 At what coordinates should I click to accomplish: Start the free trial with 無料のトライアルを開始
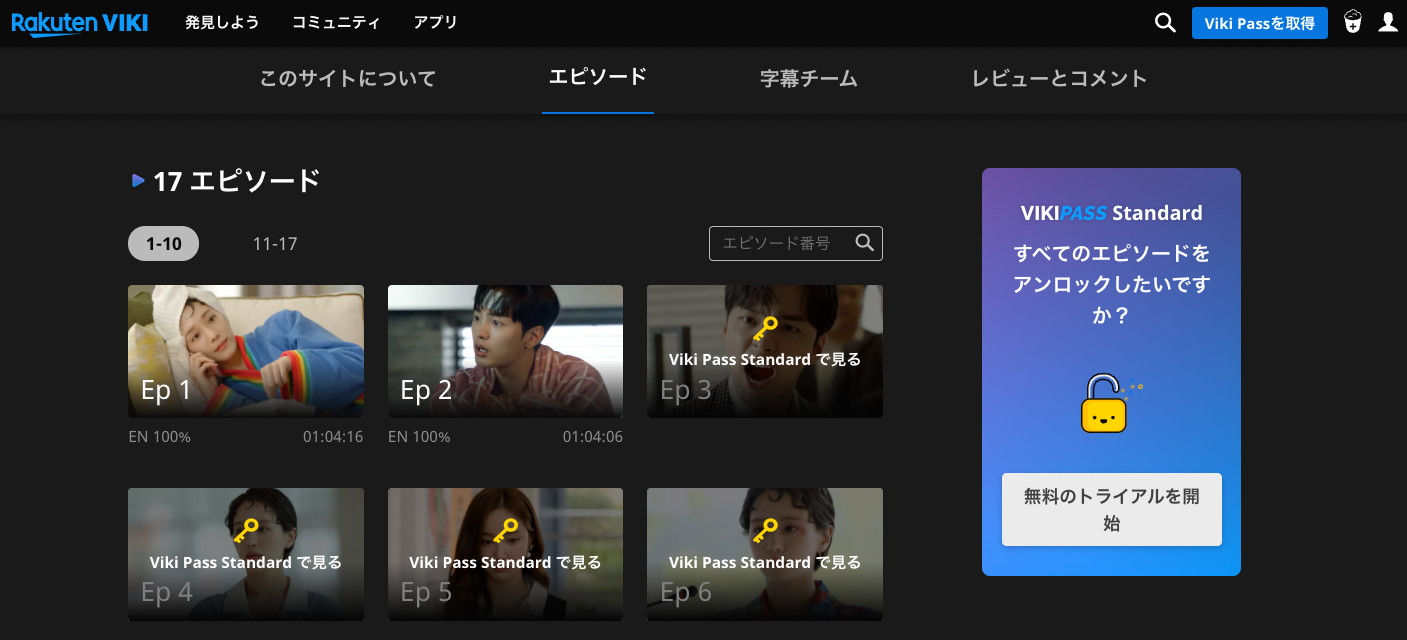1112,509
